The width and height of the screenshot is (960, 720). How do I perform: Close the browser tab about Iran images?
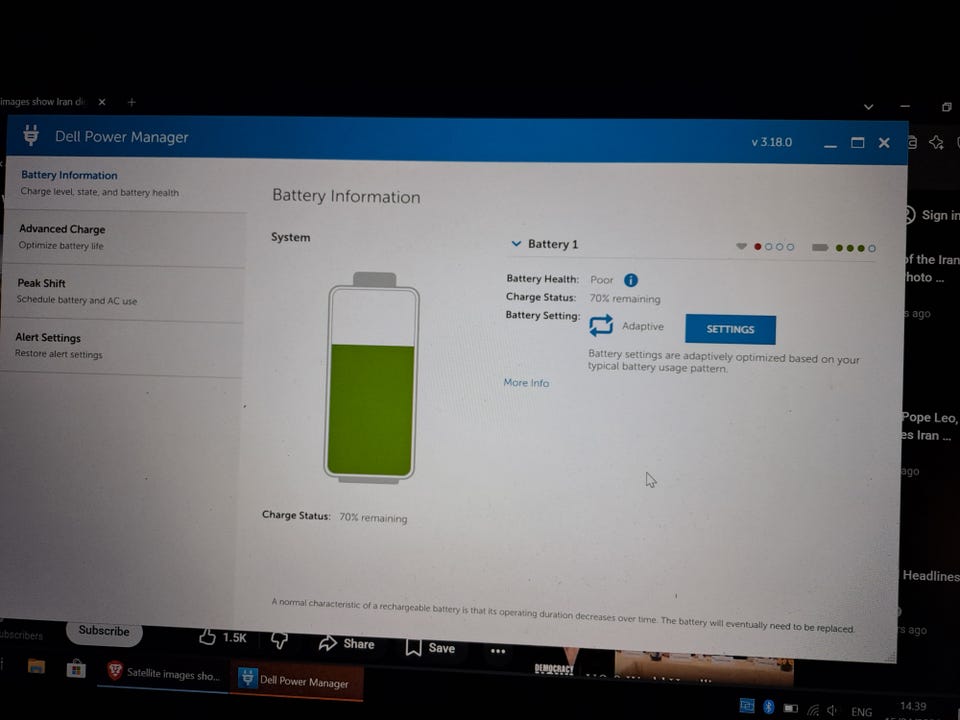102,102
